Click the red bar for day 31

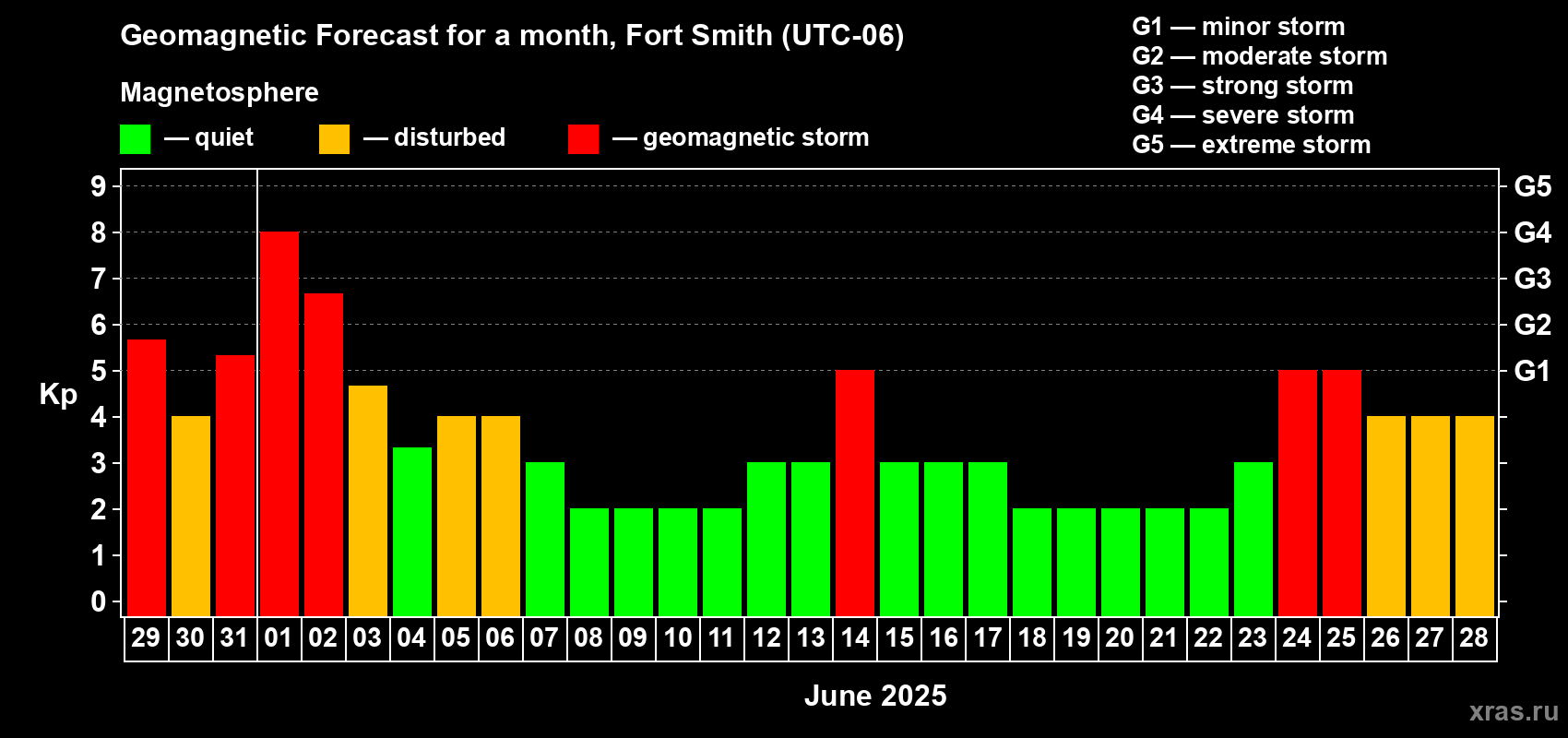tap(234, 486)
